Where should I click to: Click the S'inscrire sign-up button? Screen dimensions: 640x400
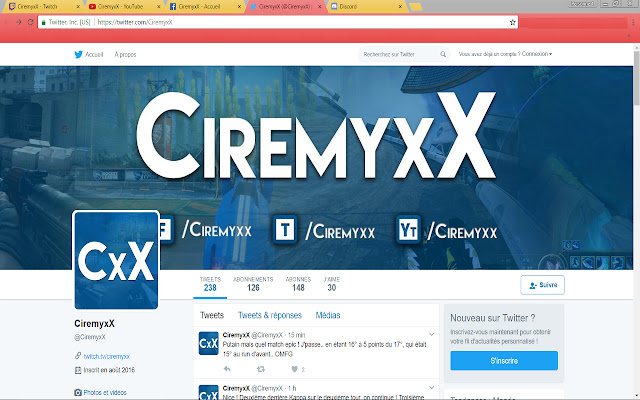504,361
